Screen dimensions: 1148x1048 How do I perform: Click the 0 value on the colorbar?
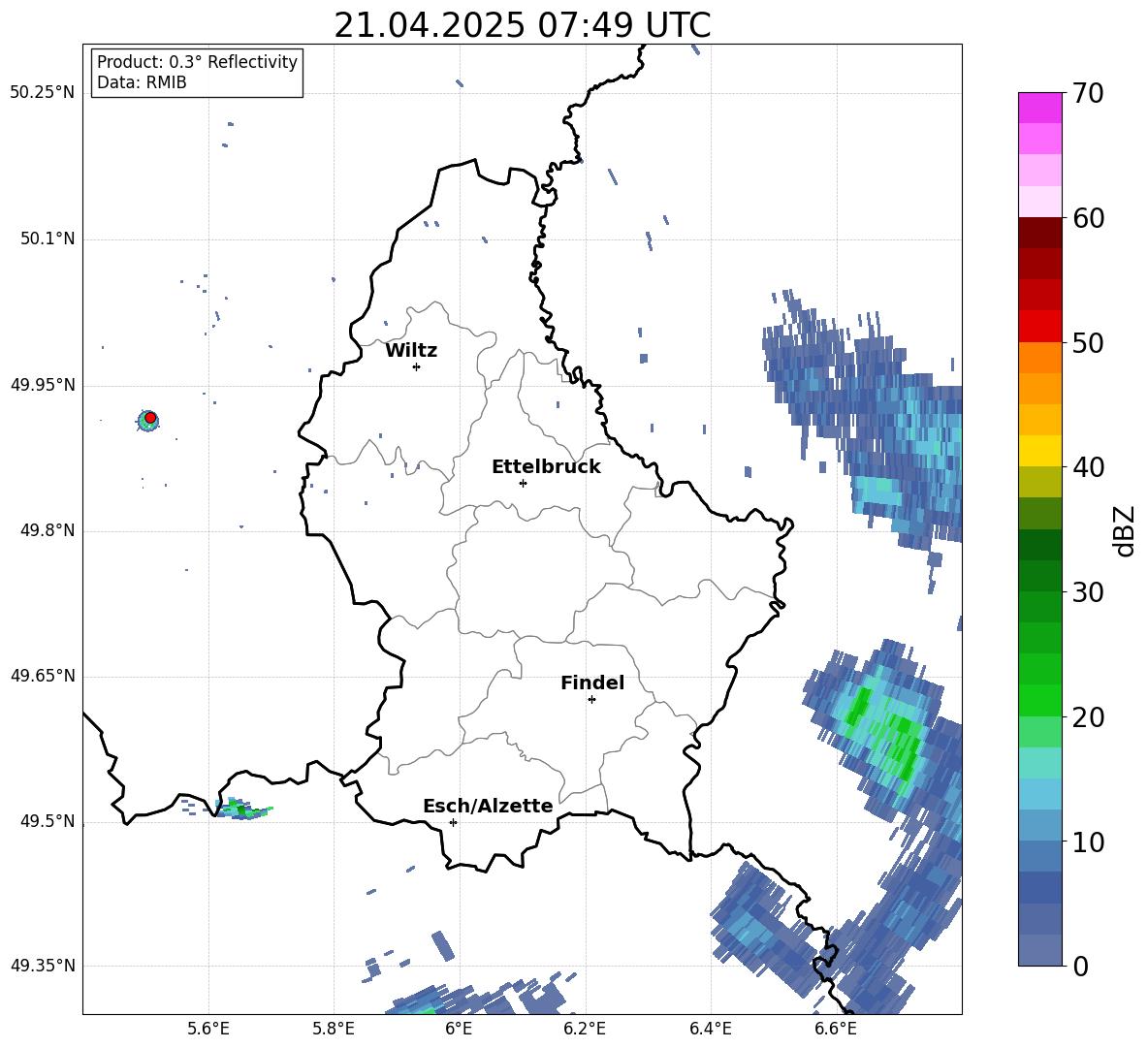(1080, 966)
